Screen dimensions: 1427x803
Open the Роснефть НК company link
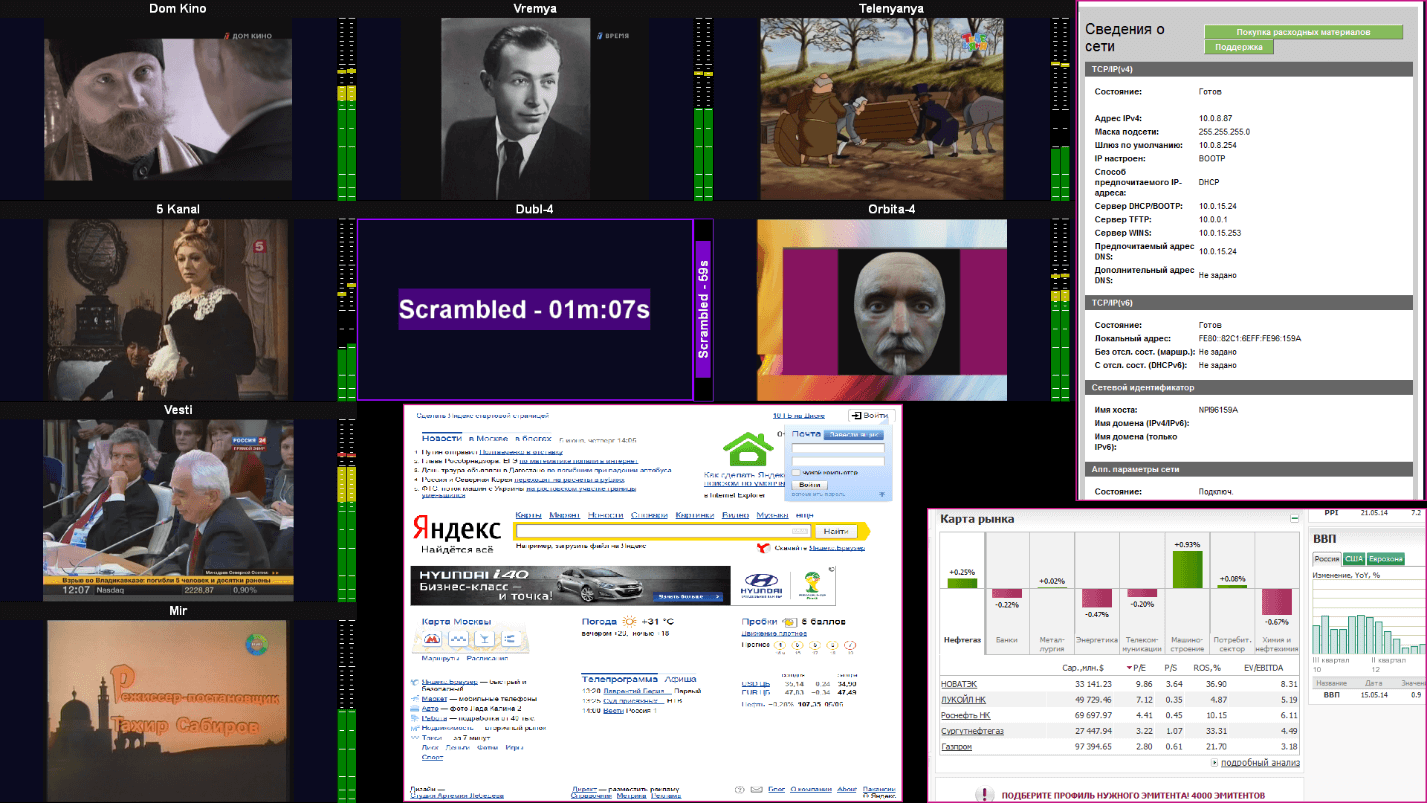pyautogui.click(x=968, y=715)
